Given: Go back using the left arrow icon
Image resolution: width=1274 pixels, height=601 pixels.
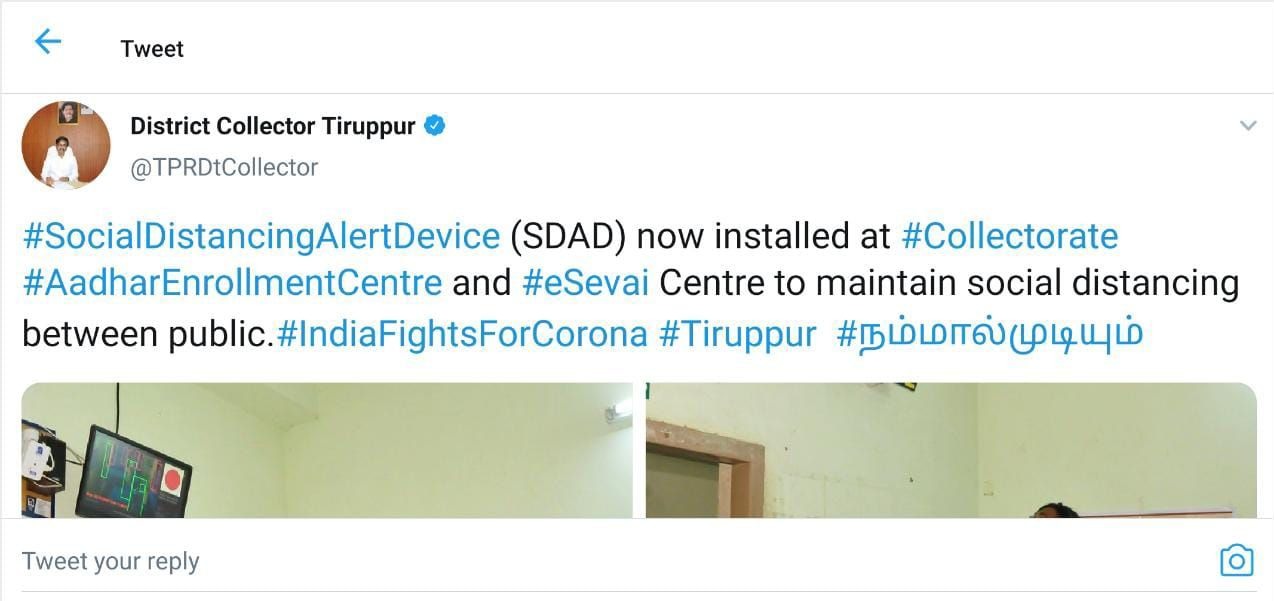Looking at the screenshot, I should (x=48, y=41).
